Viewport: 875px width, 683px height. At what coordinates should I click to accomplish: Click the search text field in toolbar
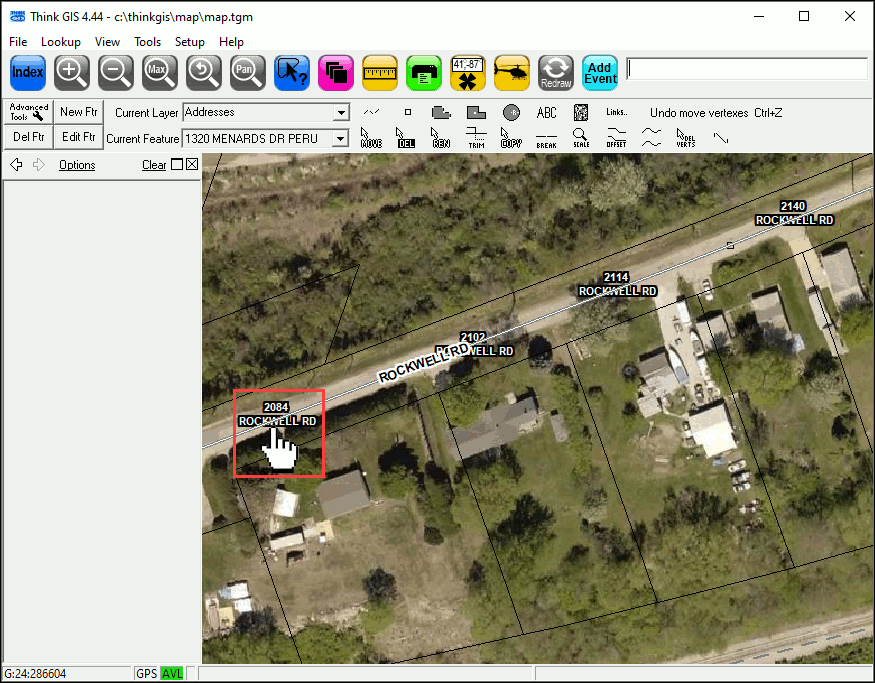(x=746, y=69)
